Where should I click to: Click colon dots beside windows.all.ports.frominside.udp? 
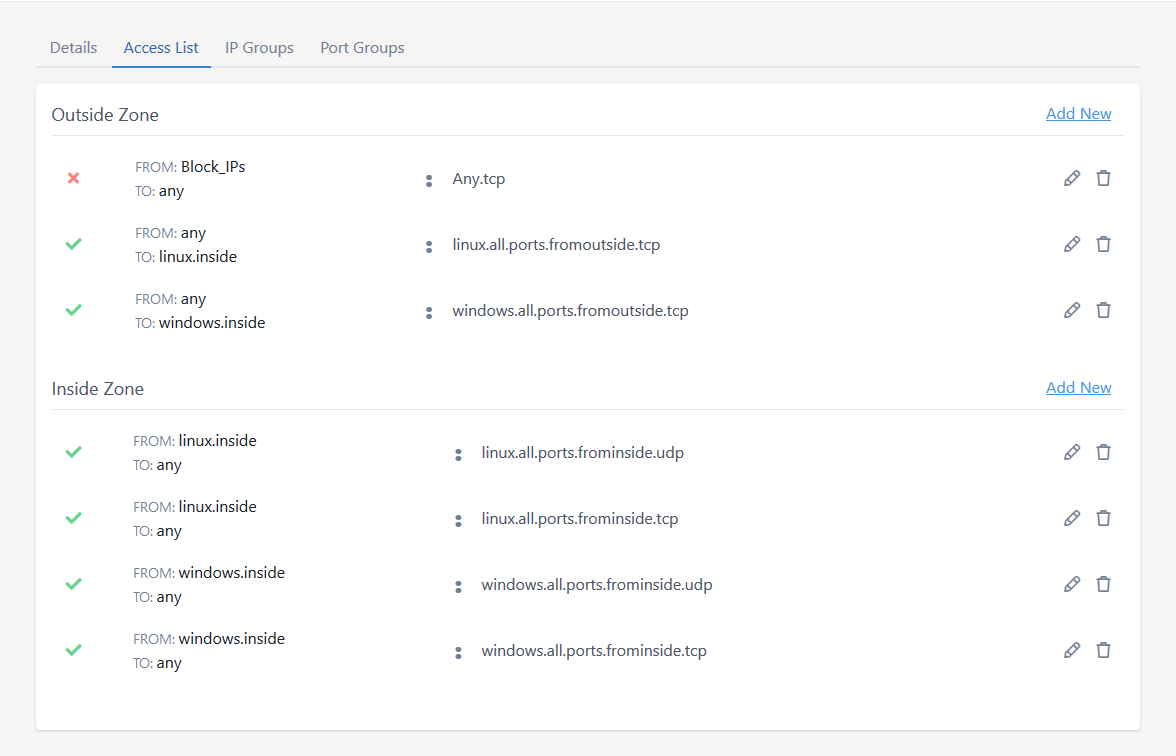(458, 586)
